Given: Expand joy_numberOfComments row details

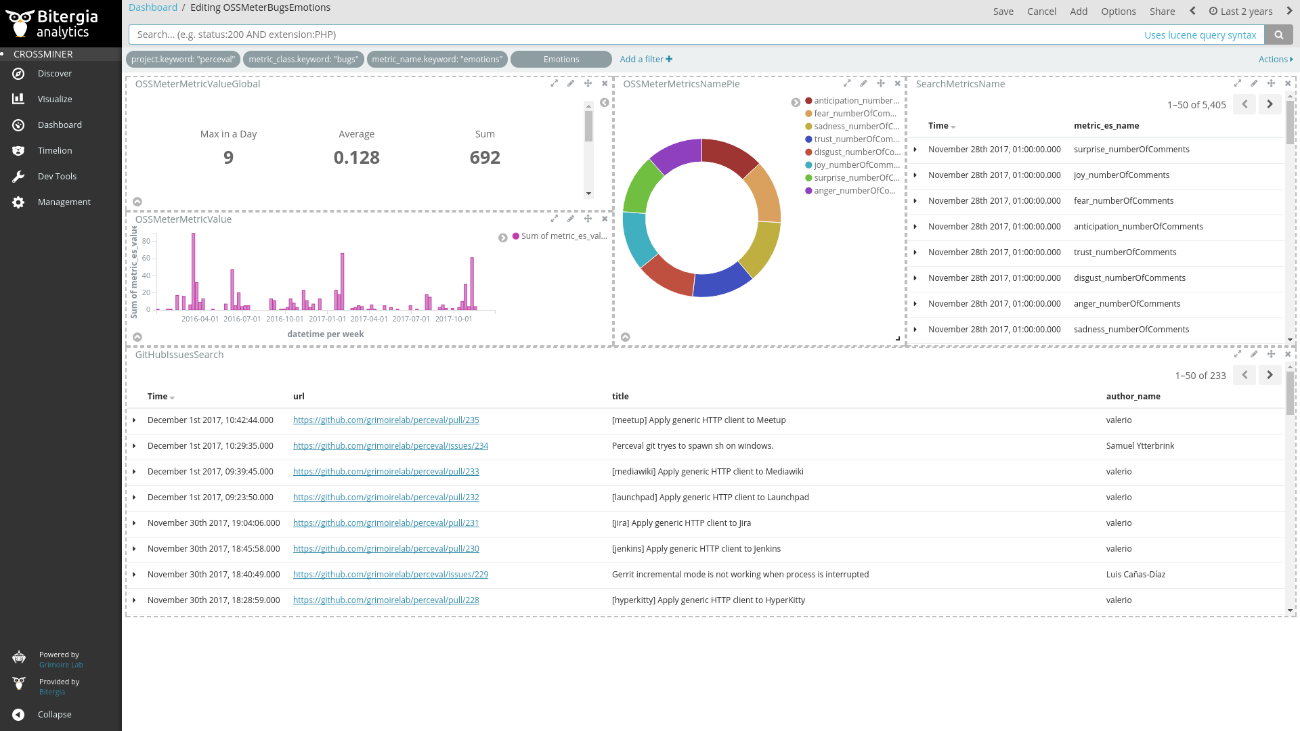Looking at the screenshot, I should tap(915, 175).
